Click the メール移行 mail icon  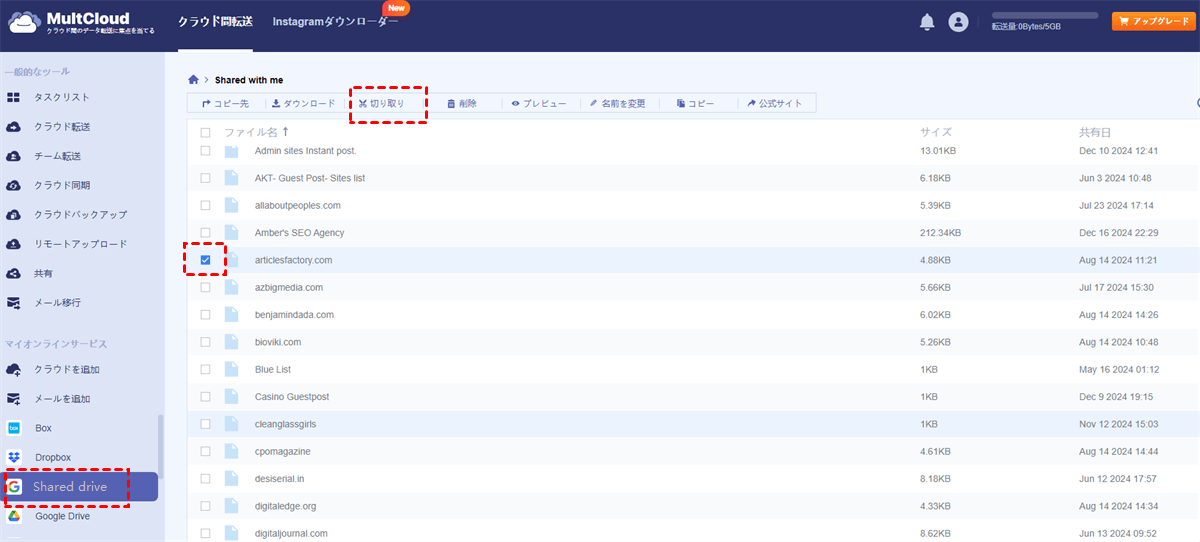point(14,302)
